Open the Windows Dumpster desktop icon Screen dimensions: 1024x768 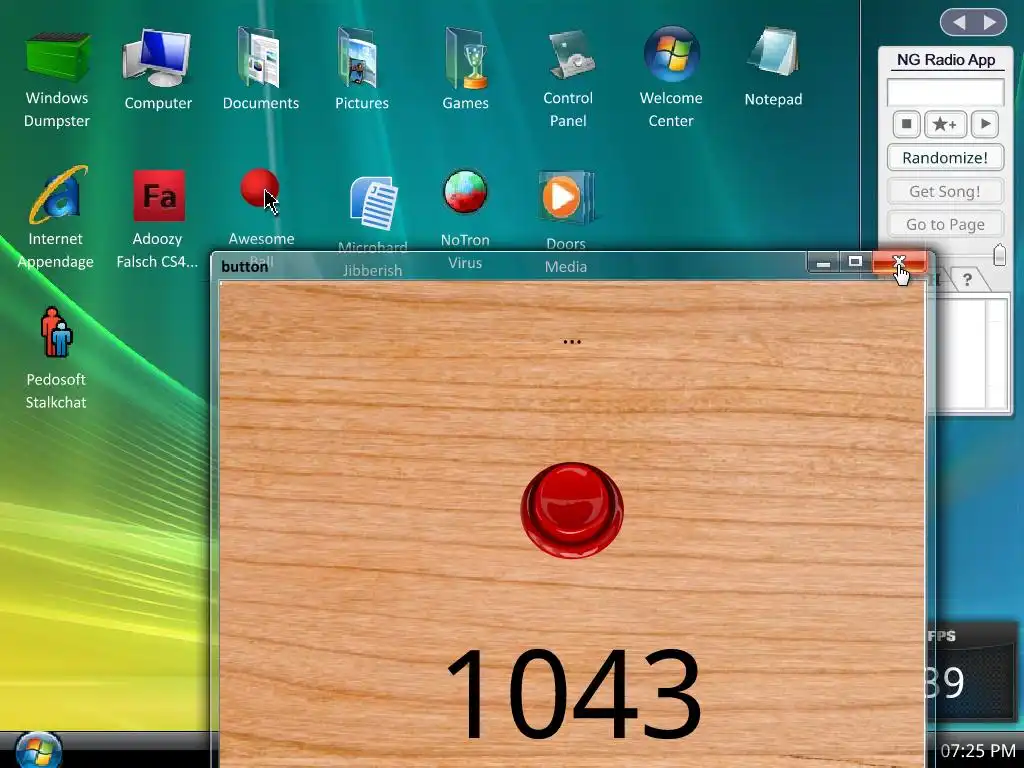(x=57, y=57)
